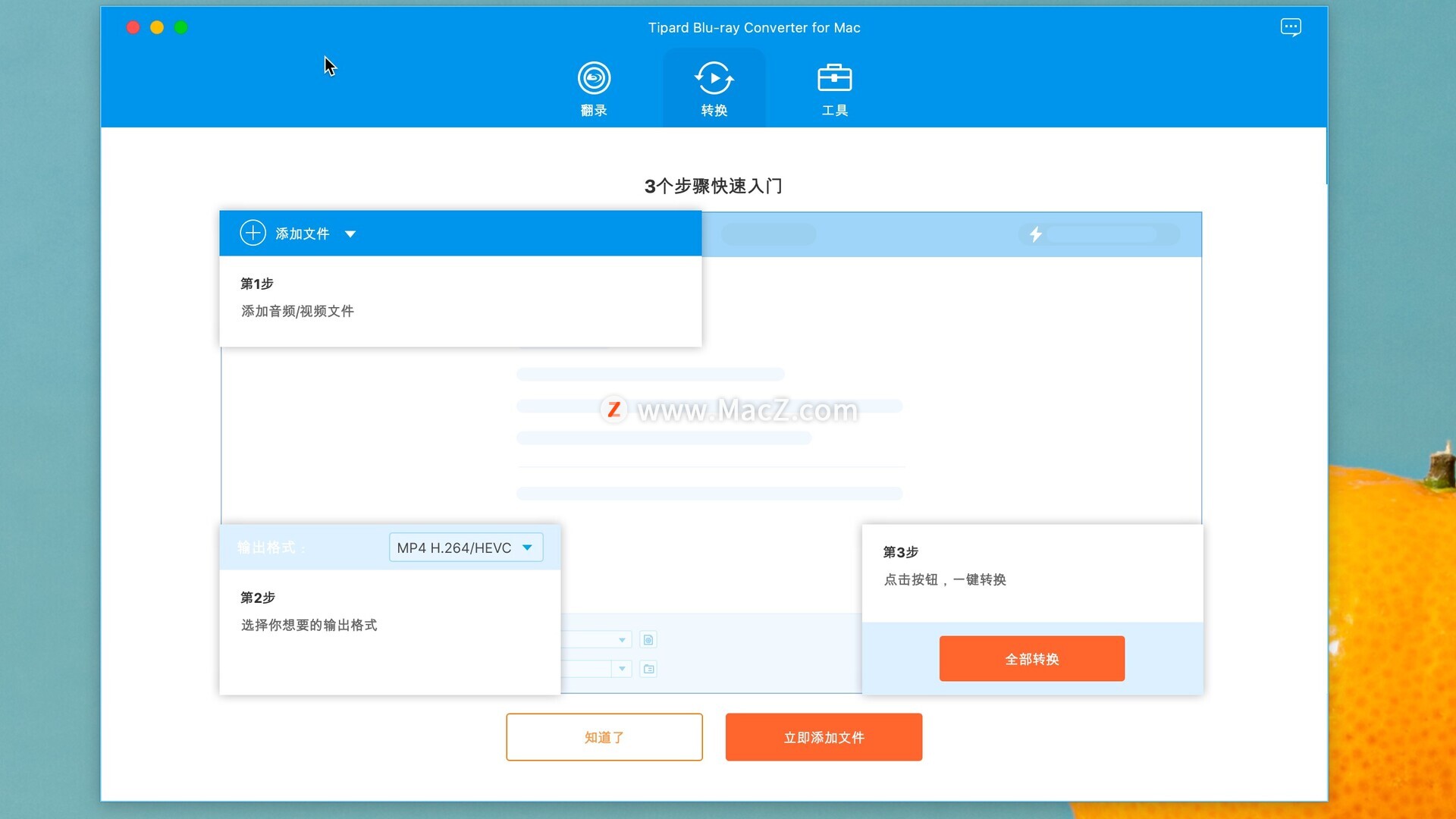Click the 3个步骤快速入门 heading
The width and height of the screenshot is (1456, 819).
pyautogui.click(x=713, y=186)
